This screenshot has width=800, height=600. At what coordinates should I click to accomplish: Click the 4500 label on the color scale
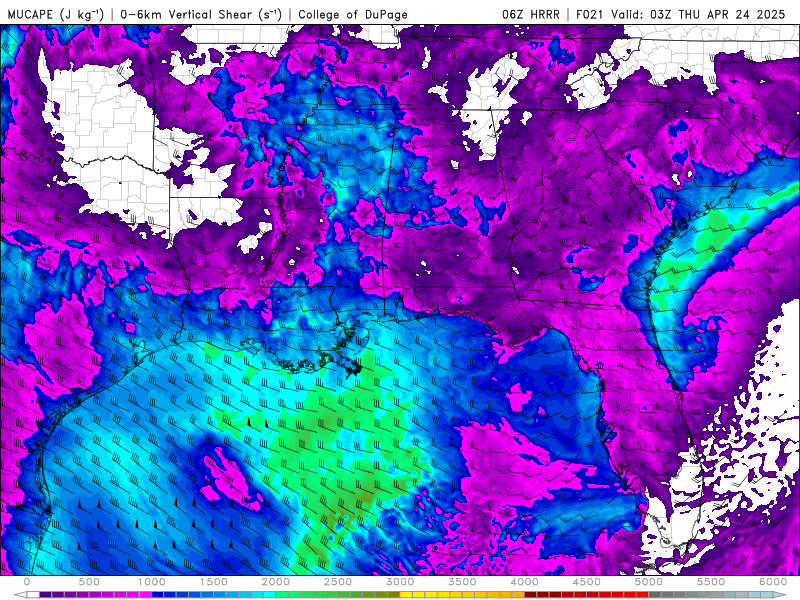(x=587, y=582)
